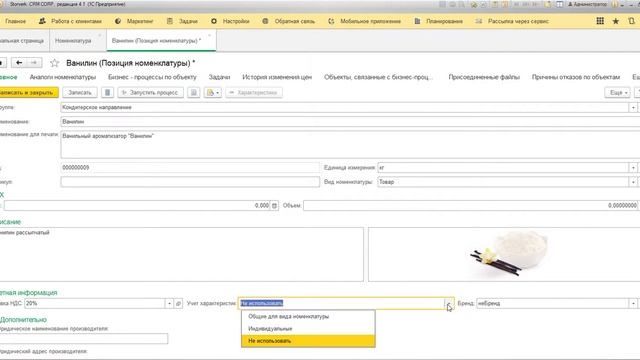Expand the Бренд dropdown arrow
640x360 pixels.
tap(633, 303)
